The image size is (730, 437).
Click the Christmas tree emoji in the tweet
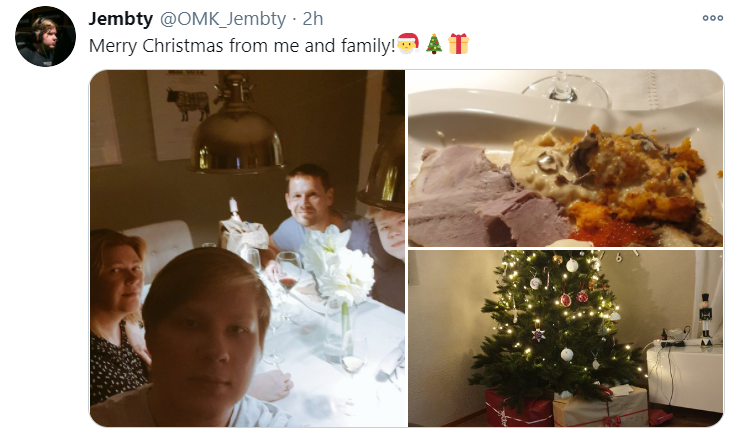click(x=434, y=44)
